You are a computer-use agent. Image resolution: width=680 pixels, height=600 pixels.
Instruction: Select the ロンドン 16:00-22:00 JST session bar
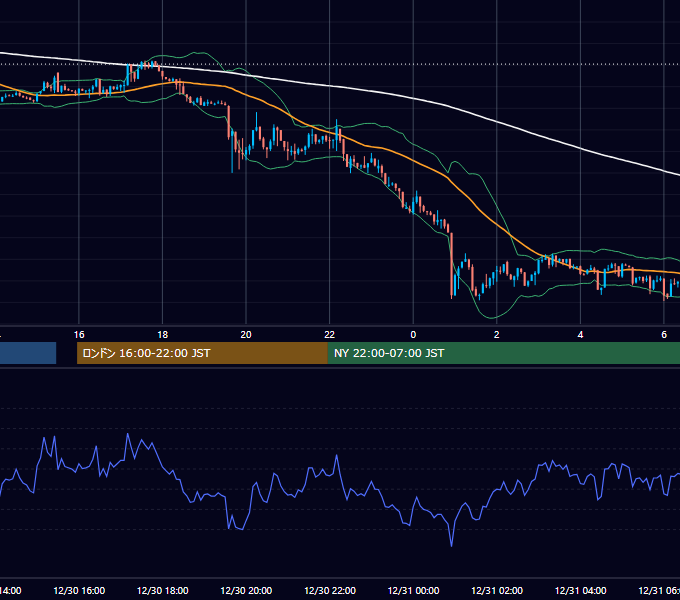pyautogui.click(x=202, y=353)
